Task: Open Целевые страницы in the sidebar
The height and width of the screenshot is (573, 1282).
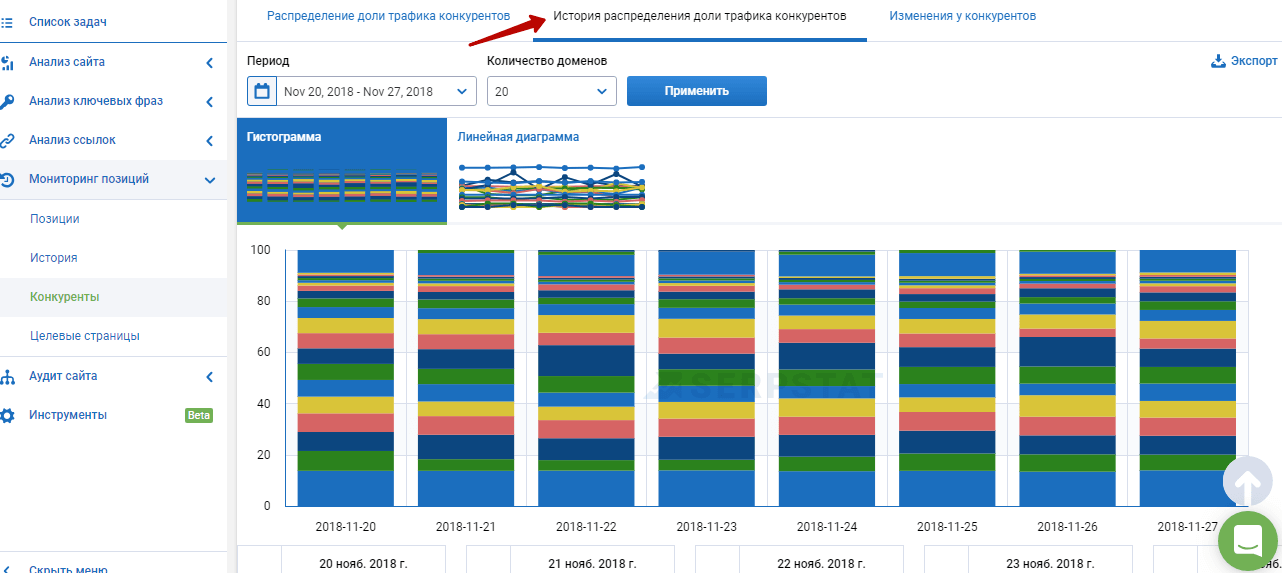Action: click(x=85, y=336)
